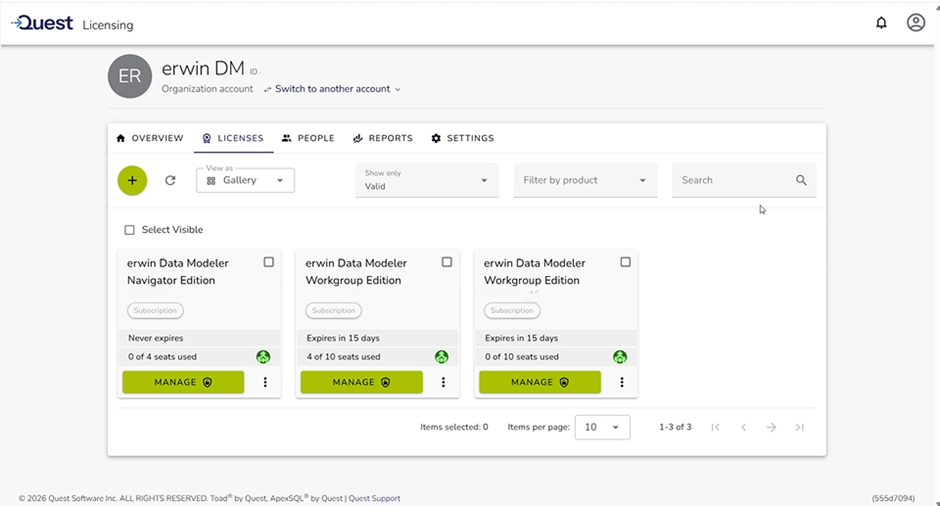940x506 pixels.
Task: Open the Filter by product dropdown
Action: [585, 180]
